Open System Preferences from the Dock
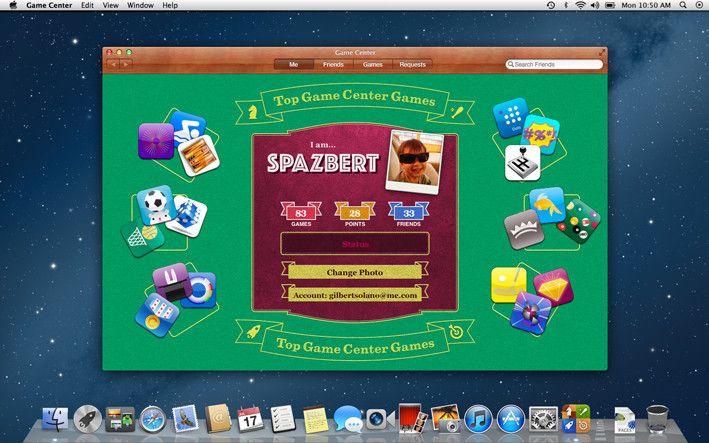This screenshot has width=709, height=443. (x=543, y=419)
